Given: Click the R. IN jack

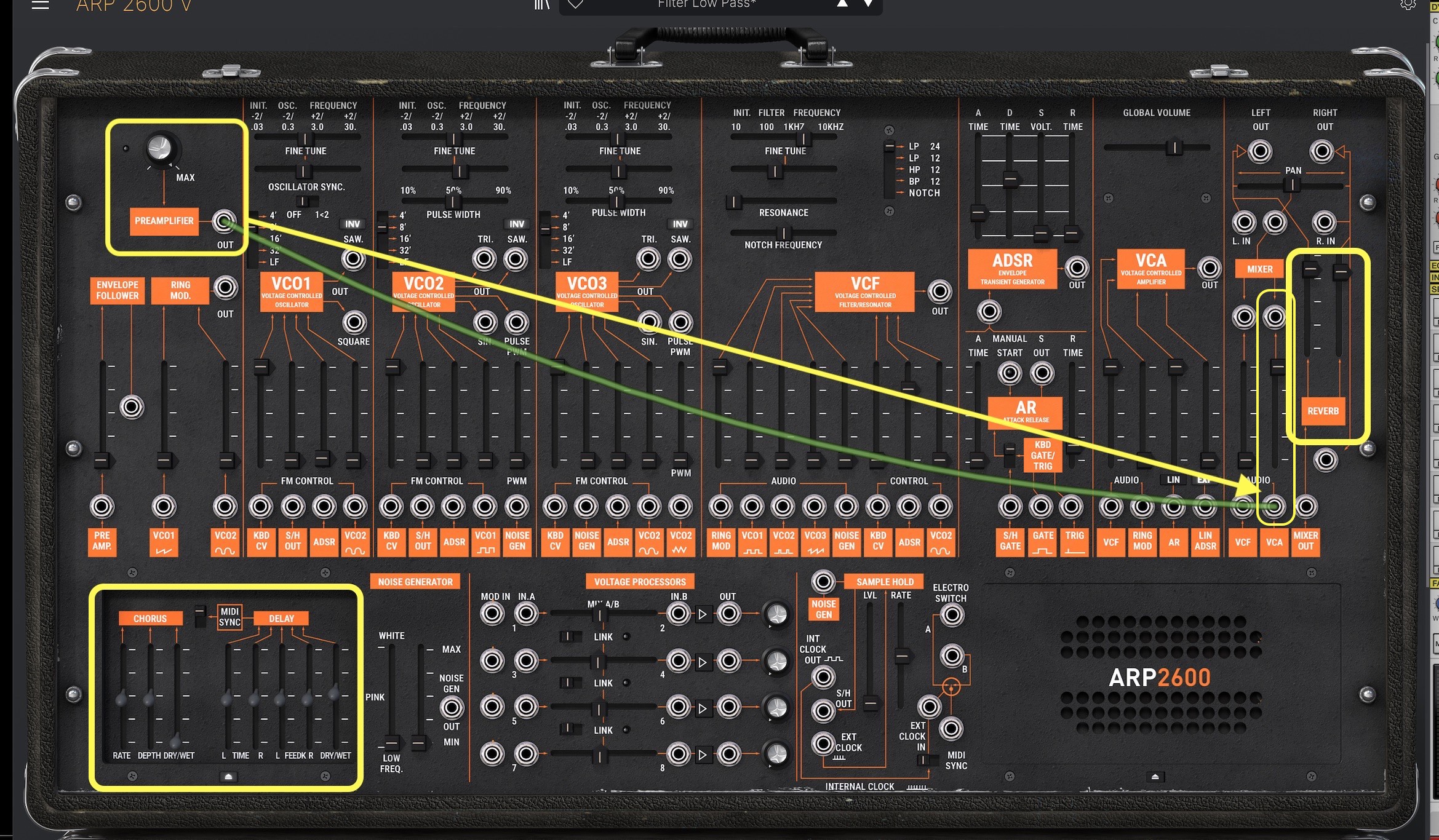Looking at the screenshot, I should tap(1324, 222).
